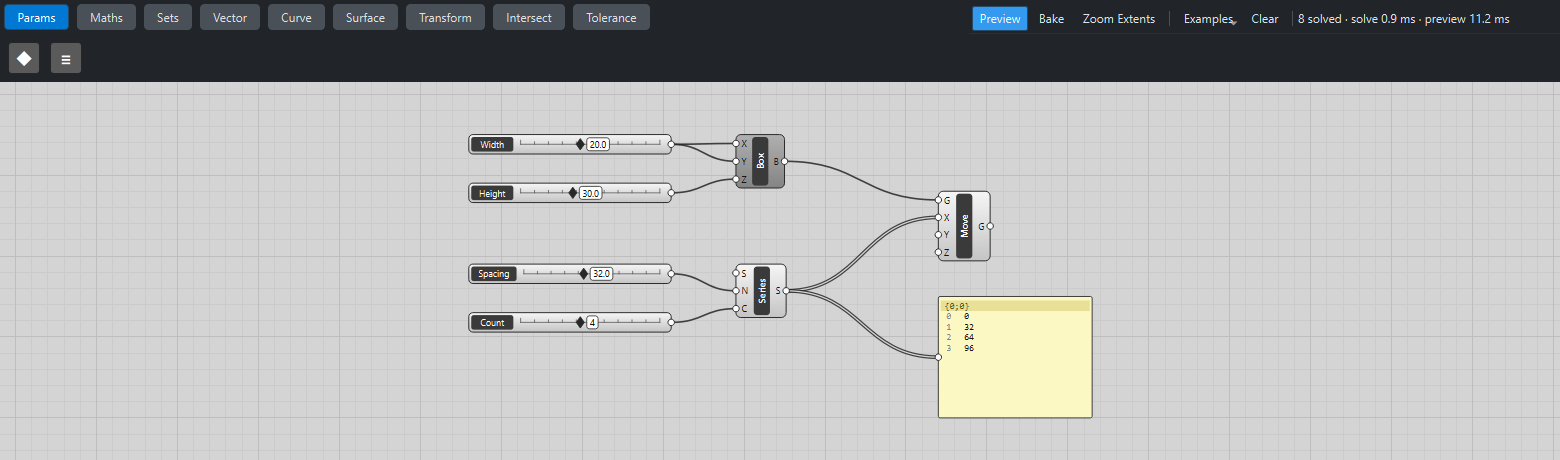Screen dimensions: 1560x460
Task: Click the Series component's N input port
Action: pyautogui.click(x=736, y=291)
